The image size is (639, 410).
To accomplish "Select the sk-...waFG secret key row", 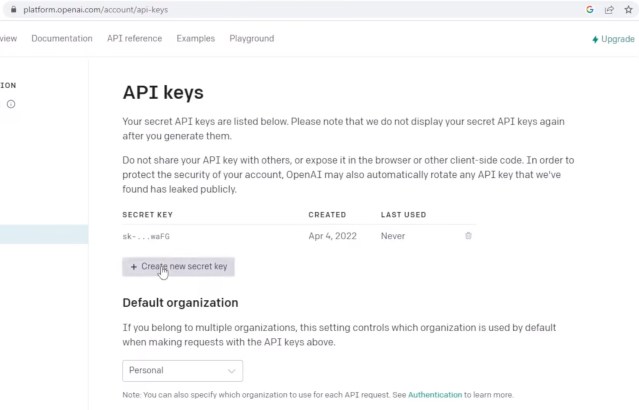I will point(146,236).
